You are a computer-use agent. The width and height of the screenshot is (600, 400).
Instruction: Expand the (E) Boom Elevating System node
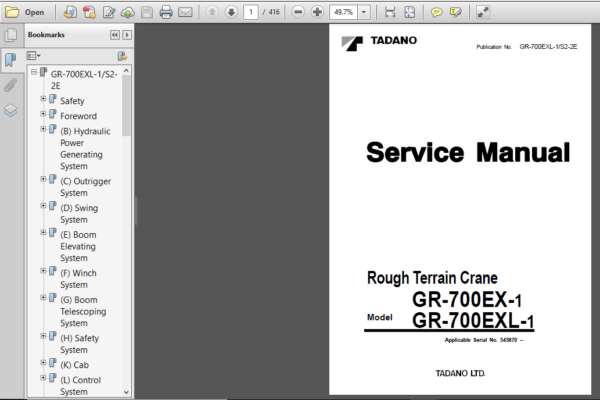point(43,232)
